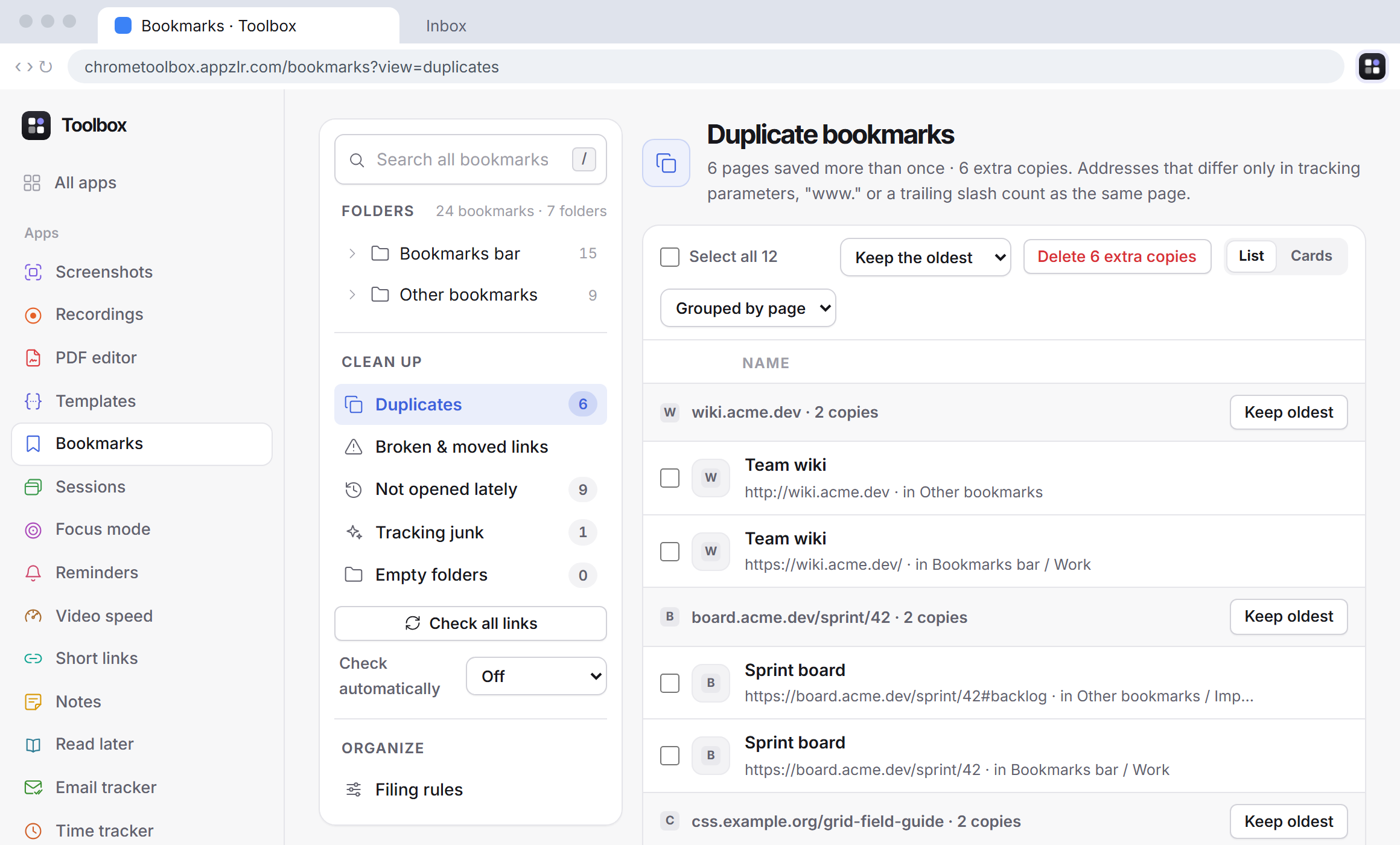Click the Toolbox logo icon in sidebar
The height and width of the screenshot is (845, 1400).
(x=36, y=126)
